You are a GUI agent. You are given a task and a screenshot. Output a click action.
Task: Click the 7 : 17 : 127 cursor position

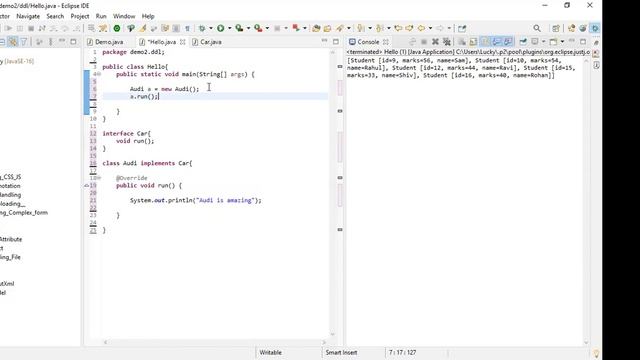pyautogui.click(x=402, y=353)
